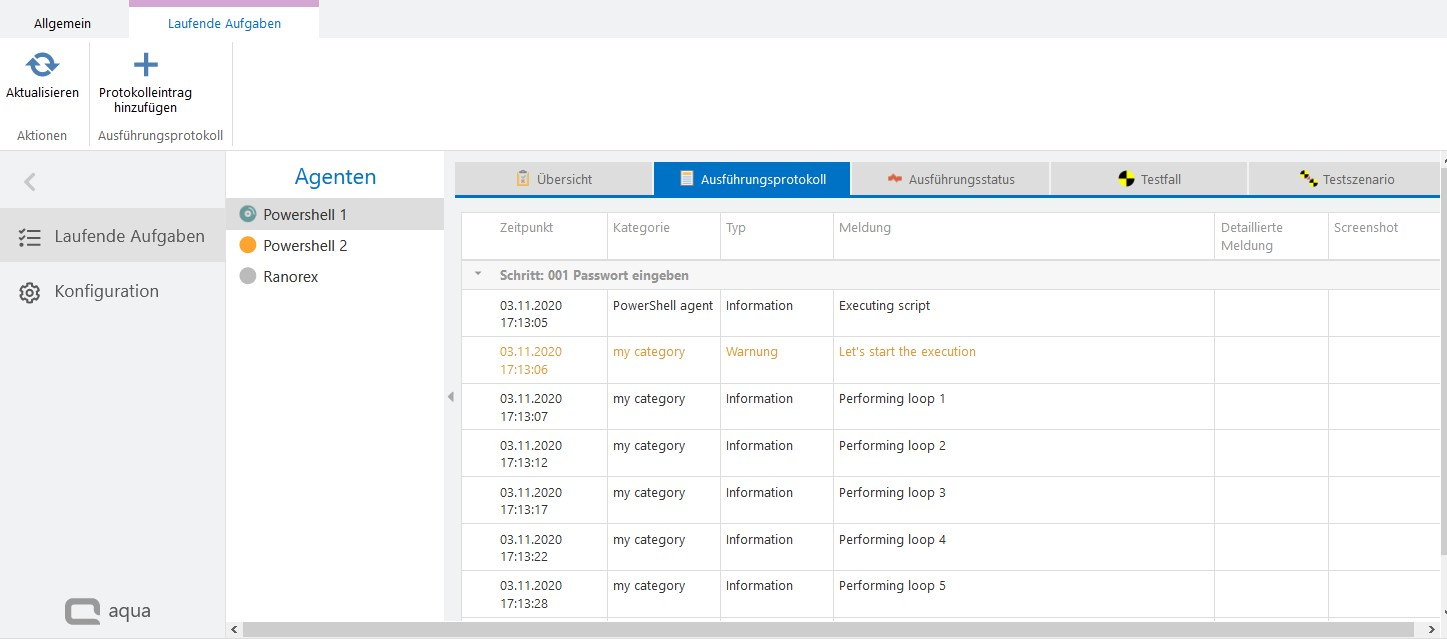Collapse the 'Schritt: 001 Passwort eingeben' group
1447x639 pixels.
point(478,274)
